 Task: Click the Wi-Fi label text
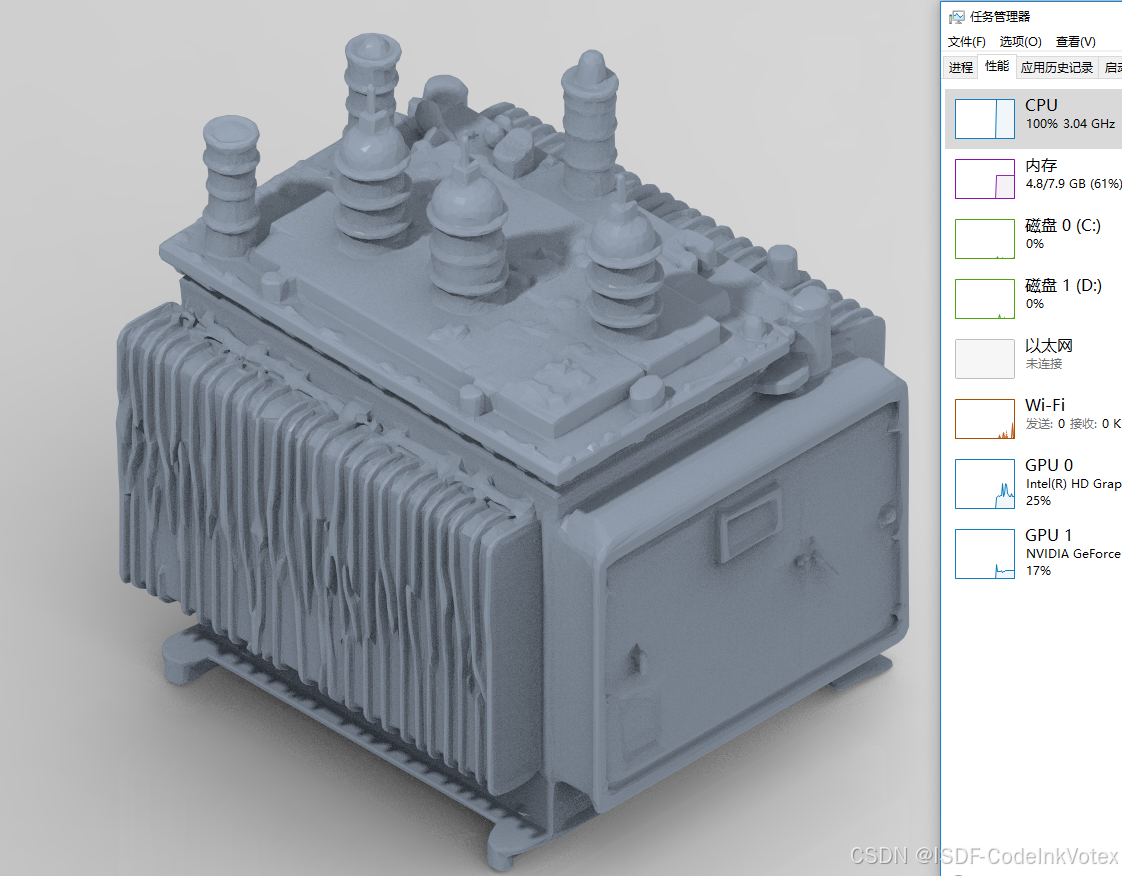(x=1045, y=405)
